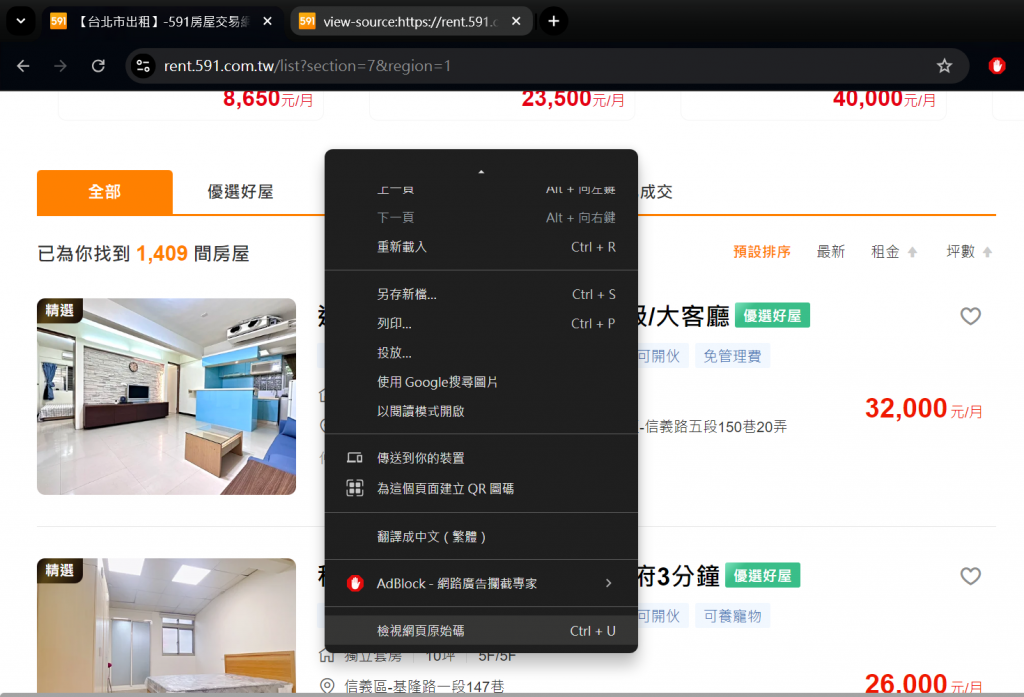Open the site information icon in address bar

click(x=143, y=66)
